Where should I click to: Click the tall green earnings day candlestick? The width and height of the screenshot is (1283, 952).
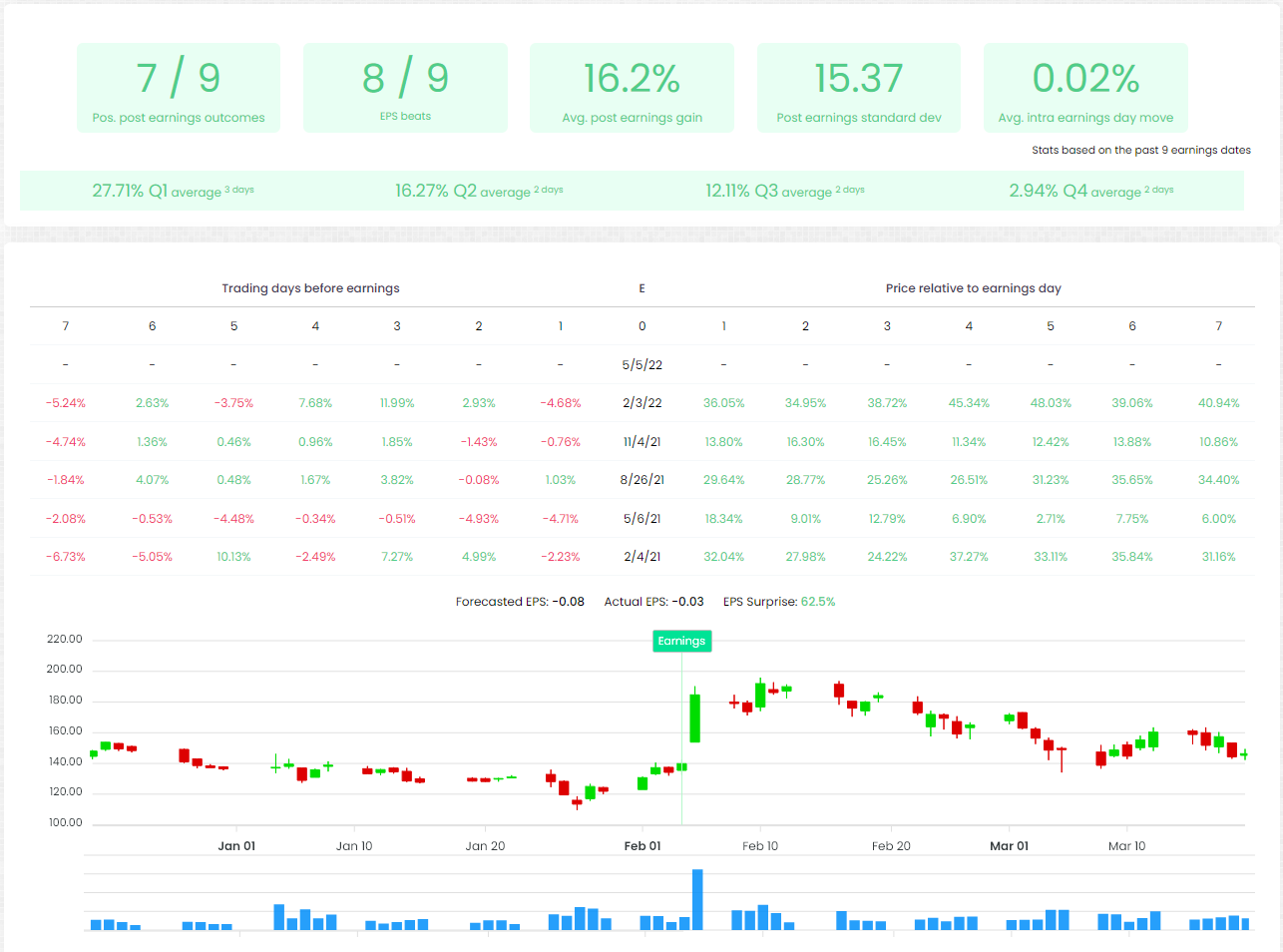[x=694, y=716]
